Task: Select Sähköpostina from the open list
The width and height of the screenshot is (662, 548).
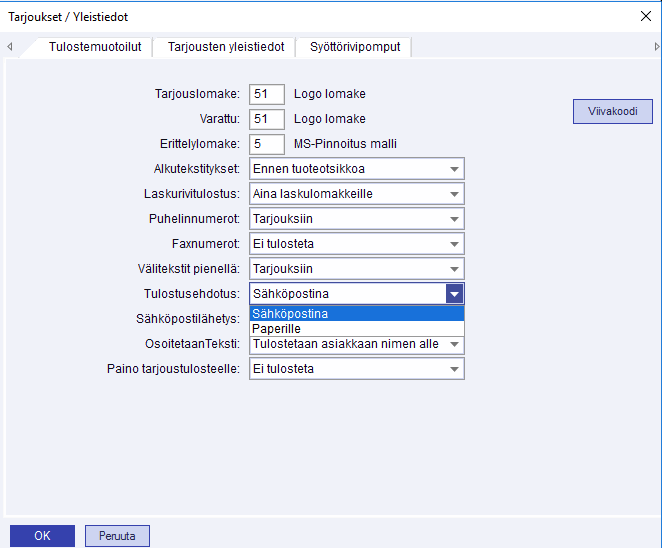Action: pos(290,314)
